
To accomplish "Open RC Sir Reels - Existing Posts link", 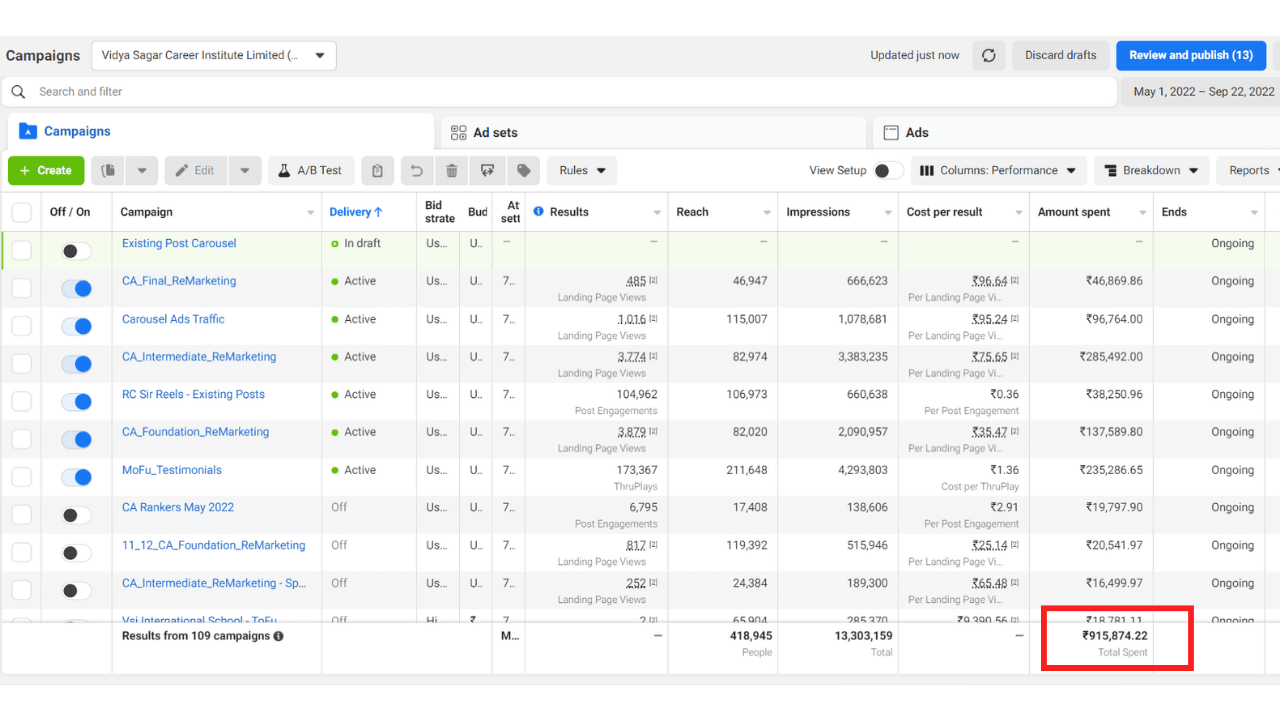I will [193, 394].
